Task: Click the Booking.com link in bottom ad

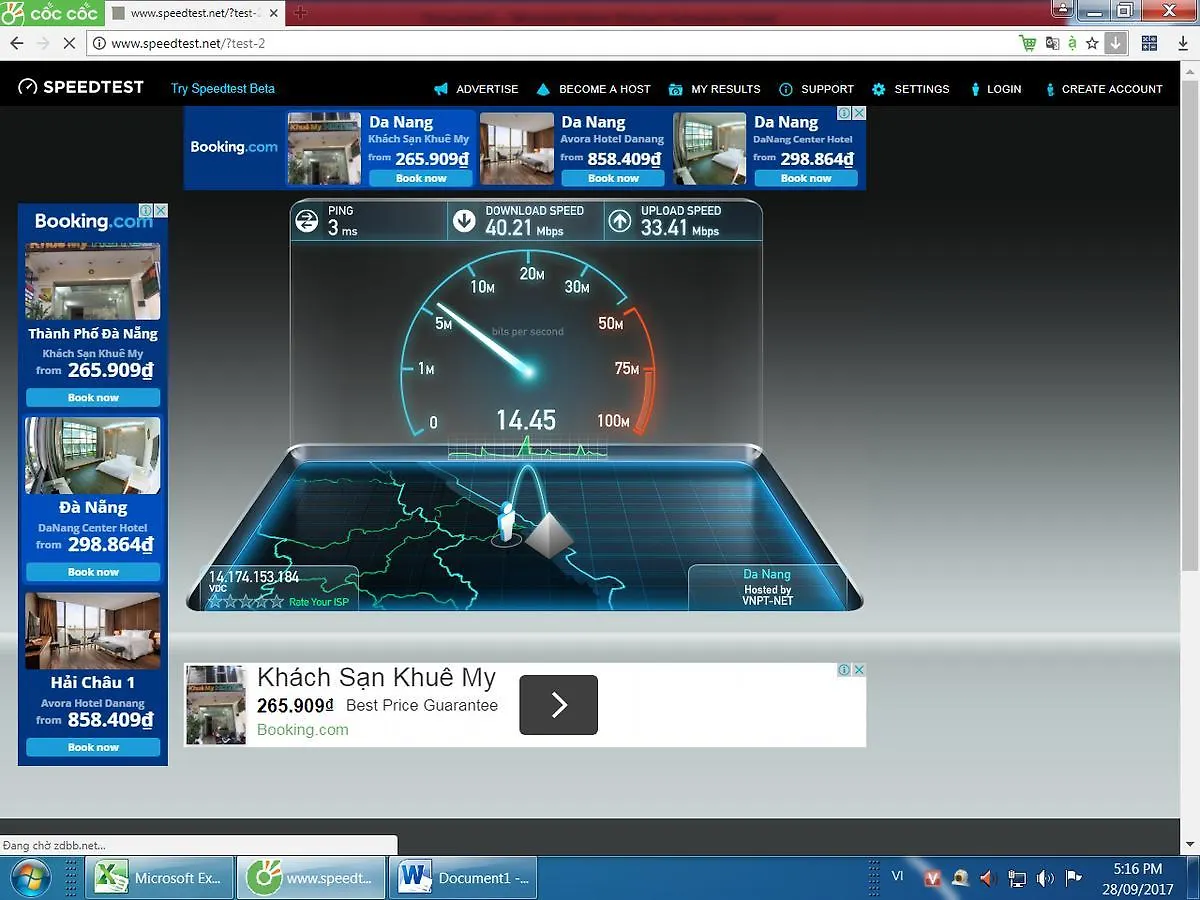Action: (303, 730)
